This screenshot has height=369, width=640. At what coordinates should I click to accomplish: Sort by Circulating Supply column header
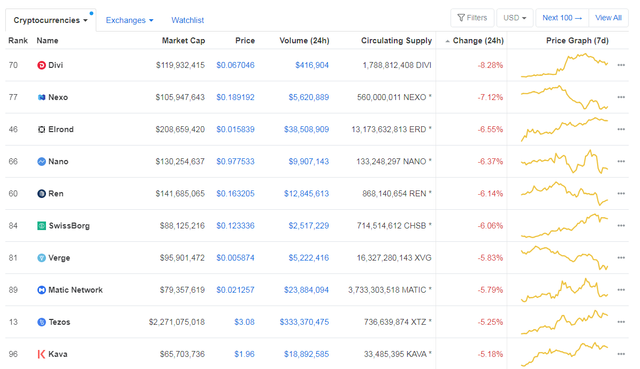click(x=396, y=40)
